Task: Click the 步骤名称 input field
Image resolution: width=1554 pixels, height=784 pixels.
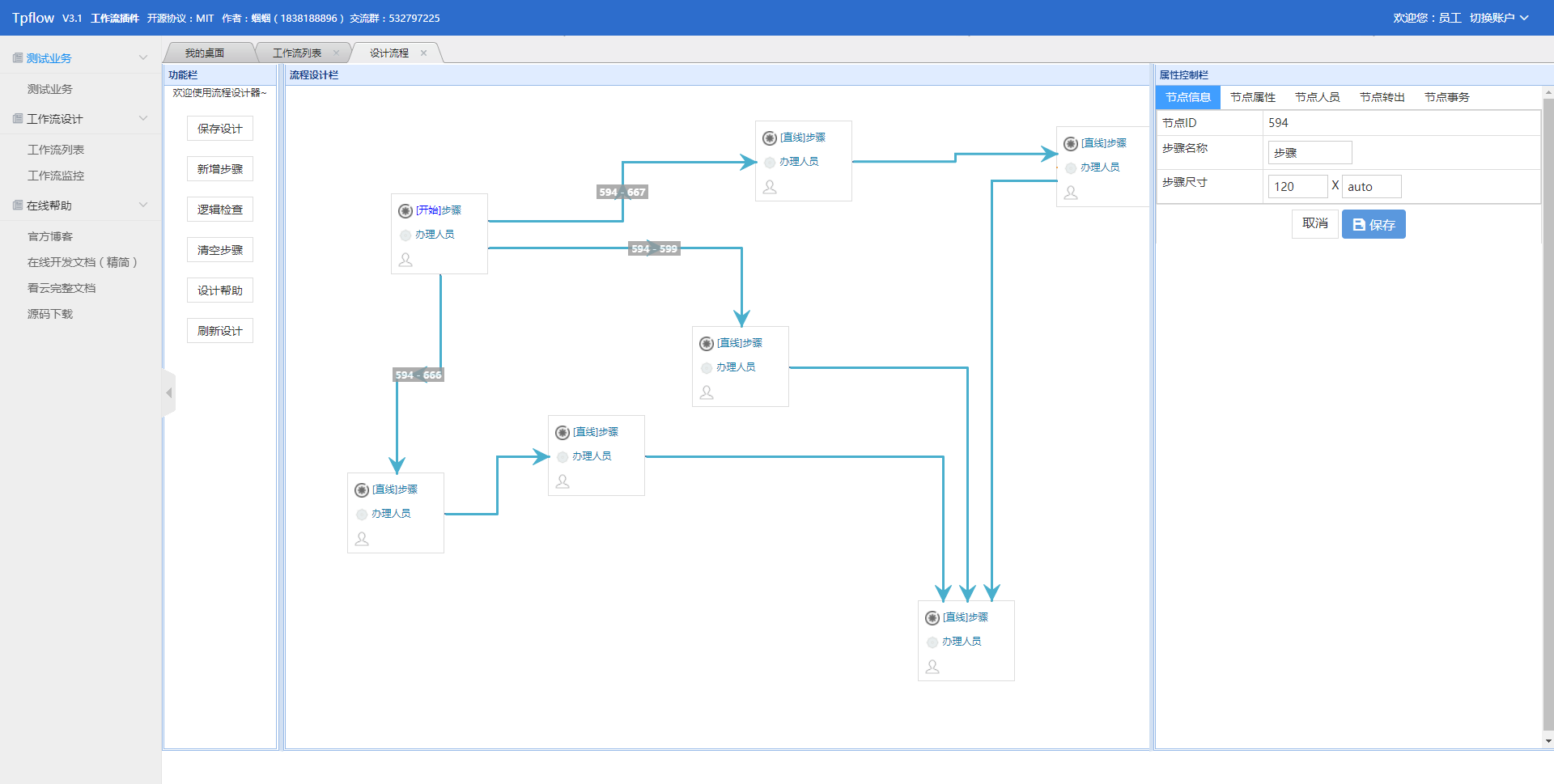Action: click(x=1310, y=153)
